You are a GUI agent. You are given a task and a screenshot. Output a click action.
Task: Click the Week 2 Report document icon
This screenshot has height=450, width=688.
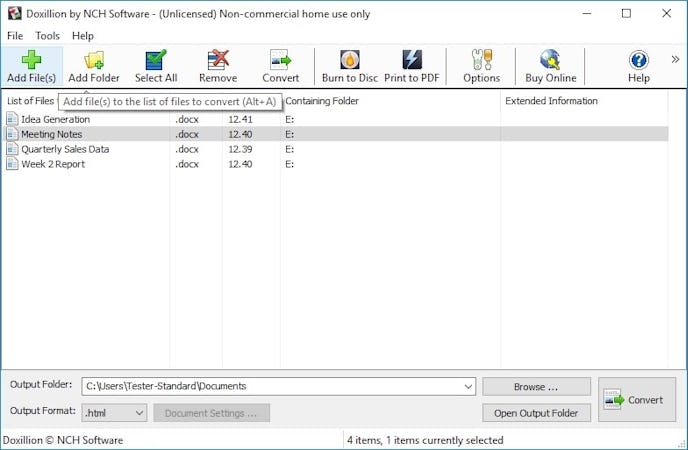[12, 164]
